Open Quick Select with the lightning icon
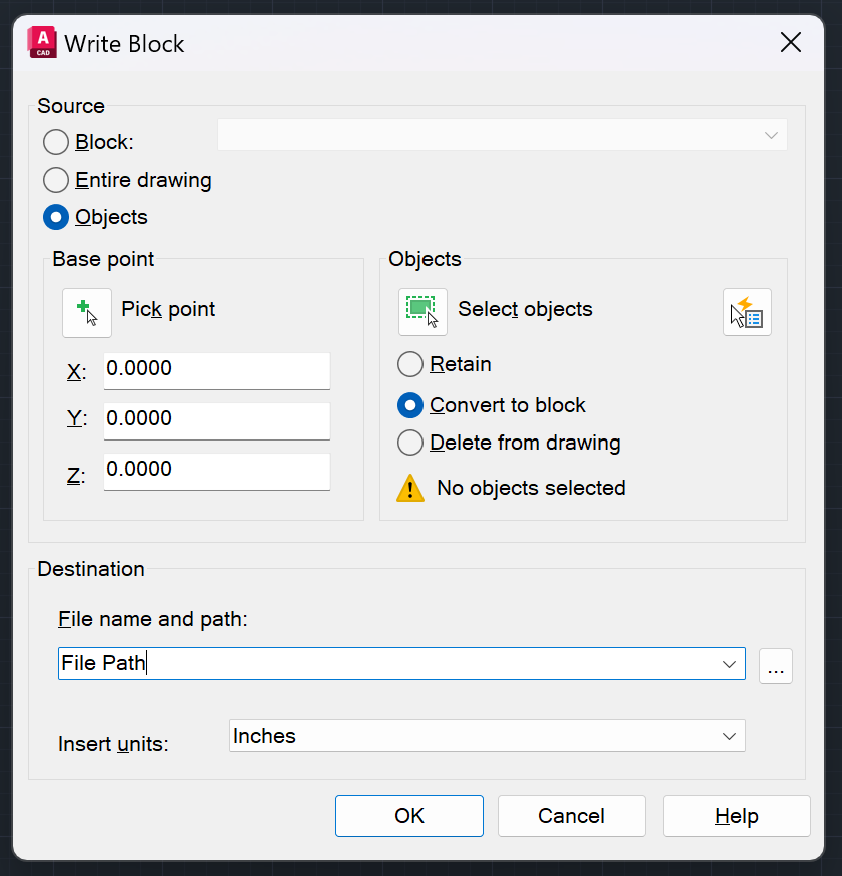Viewport: 842px width, 876px height. (747, 311)
